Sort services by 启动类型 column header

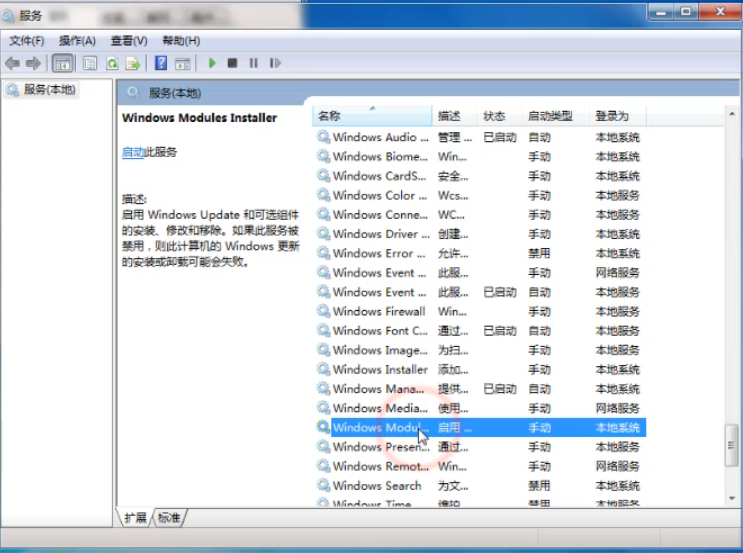tap(550, 116)
